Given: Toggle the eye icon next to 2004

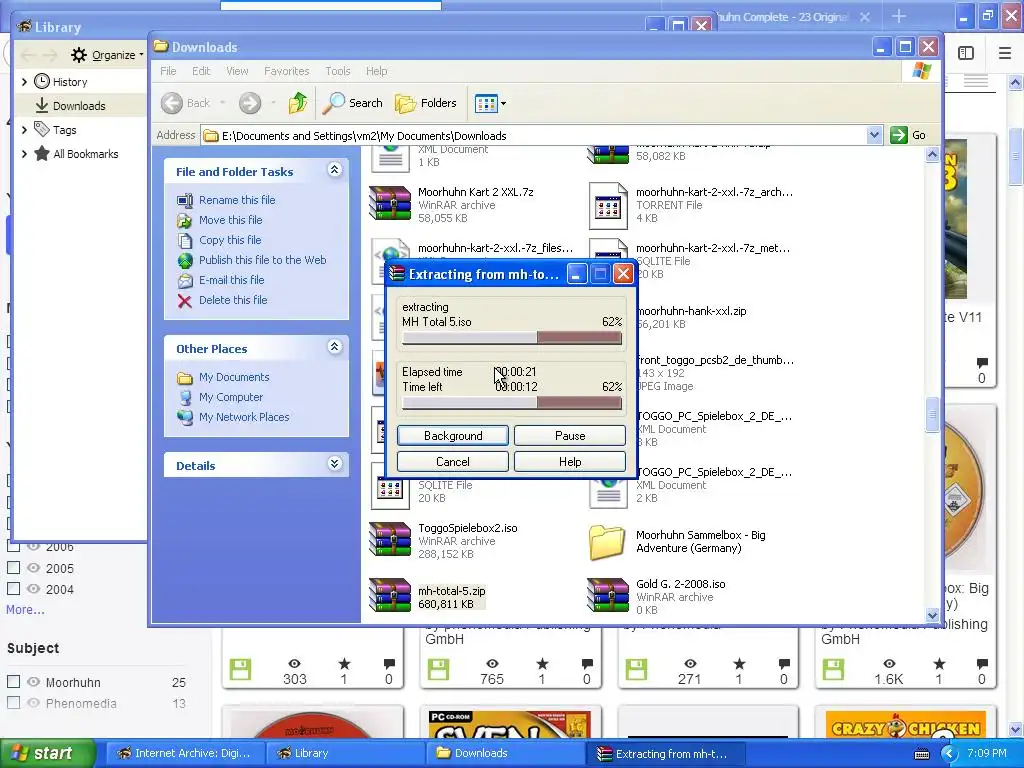Looking at the screenshot, I should (33, 588).
